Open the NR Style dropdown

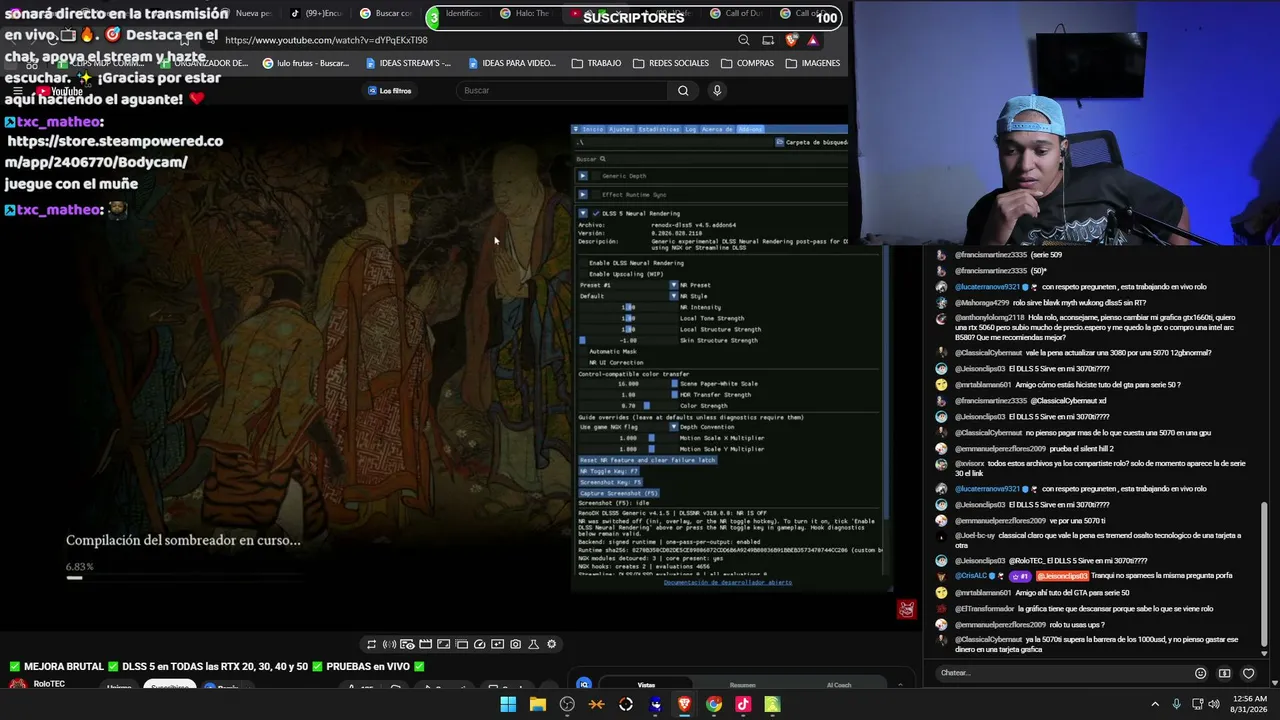tap(628, 296)
